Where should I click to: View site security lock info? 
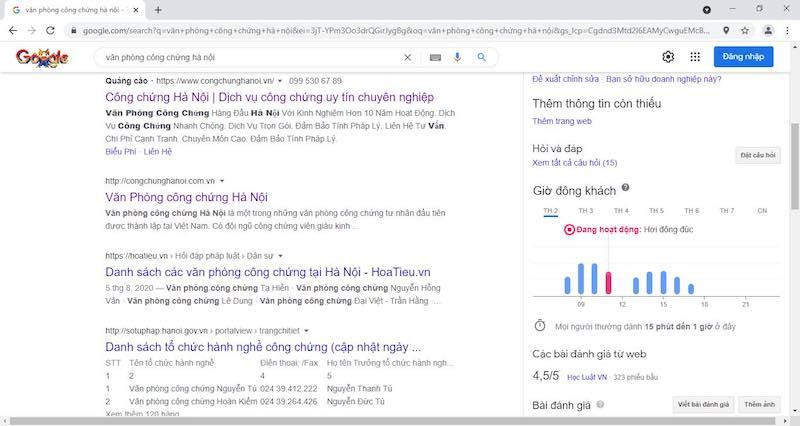click(x=74, y=31)
